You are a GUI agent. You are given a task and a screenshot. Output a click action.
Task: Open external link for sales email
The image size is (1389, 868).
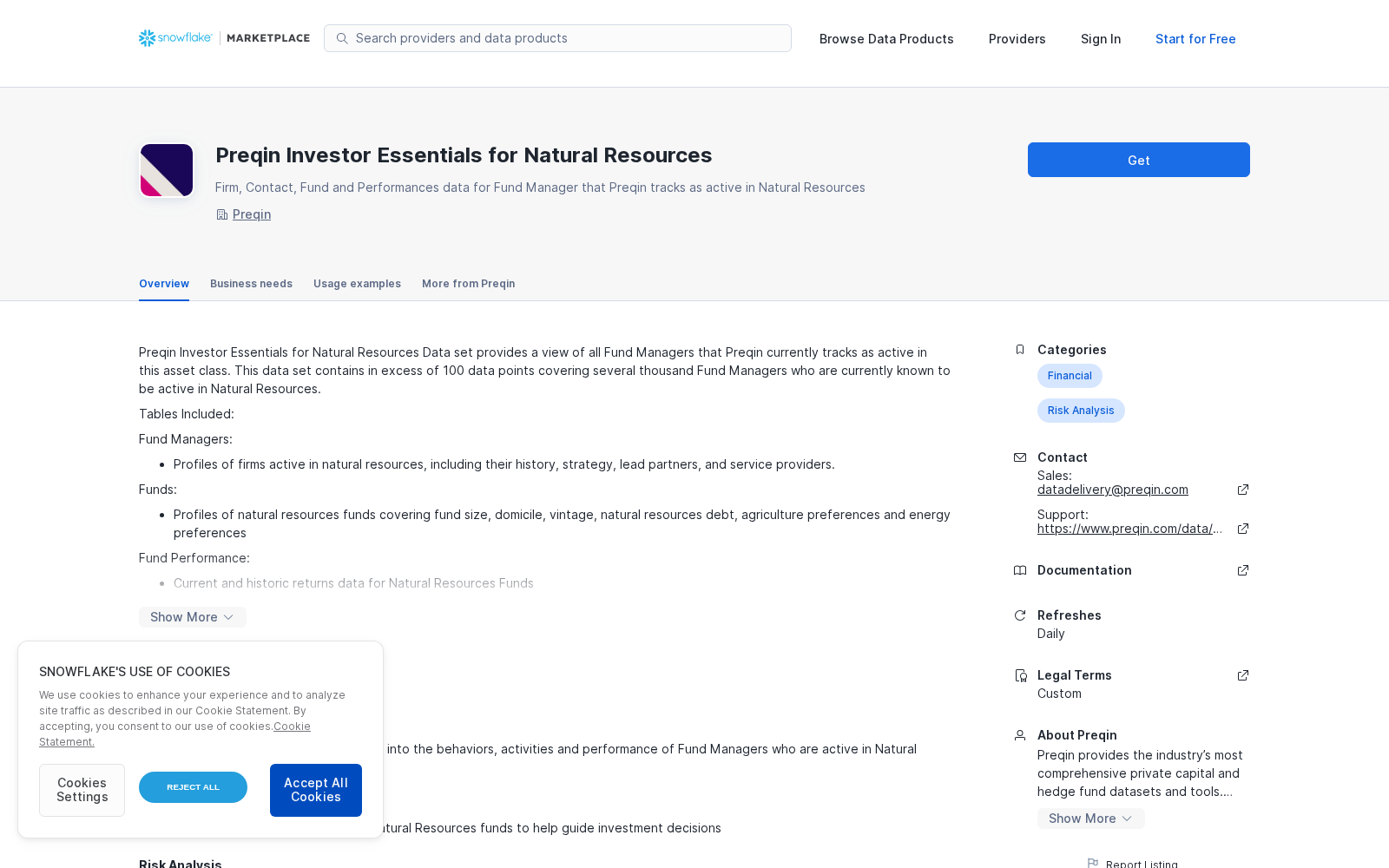tap(1243, 490)
